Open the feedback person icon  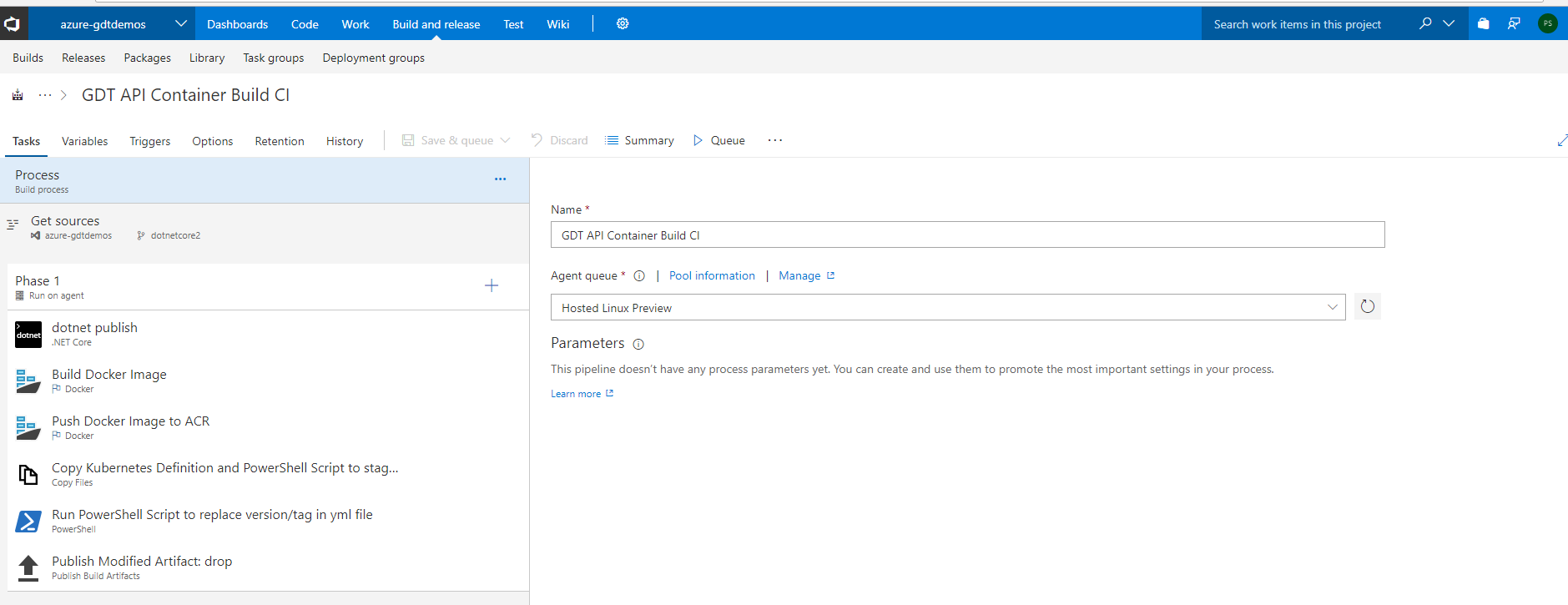point(1514,23)
